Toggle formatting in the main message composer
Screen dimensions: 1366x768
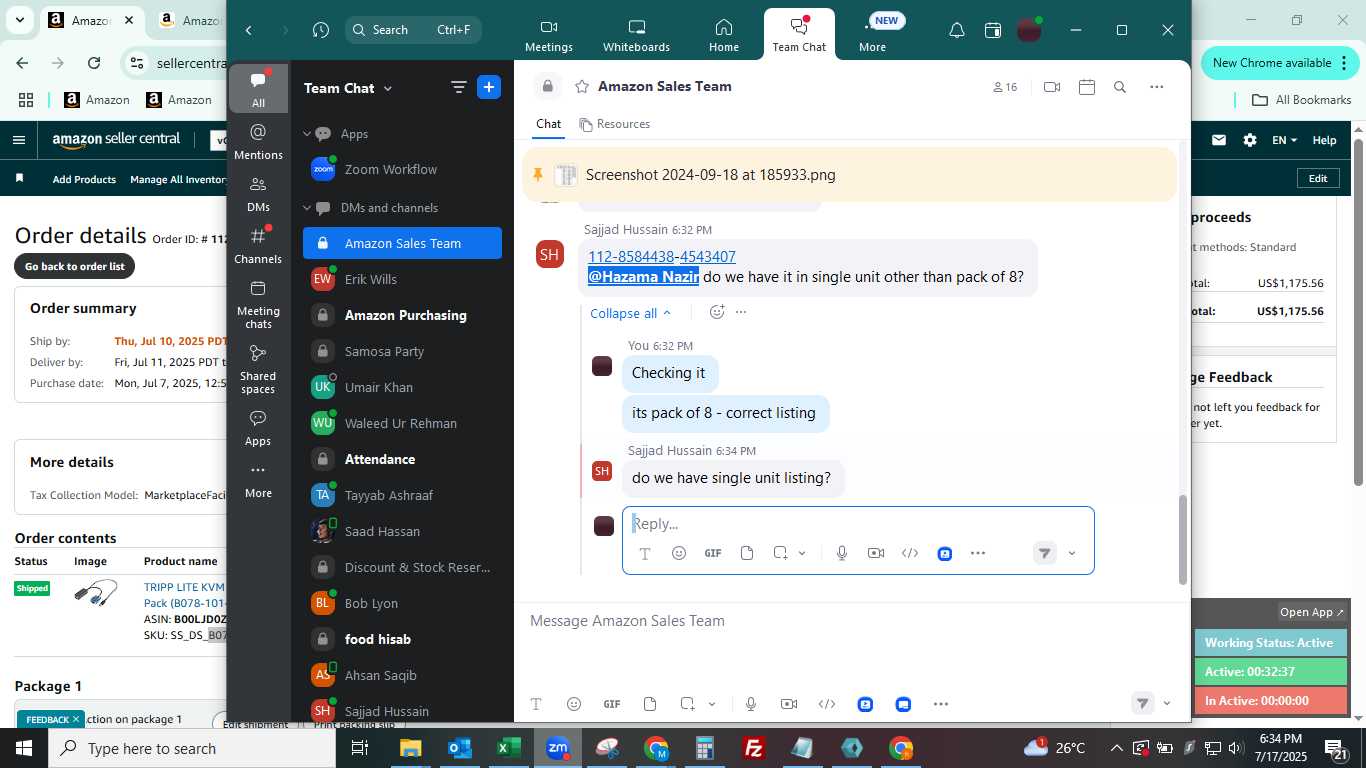(535, 704)
